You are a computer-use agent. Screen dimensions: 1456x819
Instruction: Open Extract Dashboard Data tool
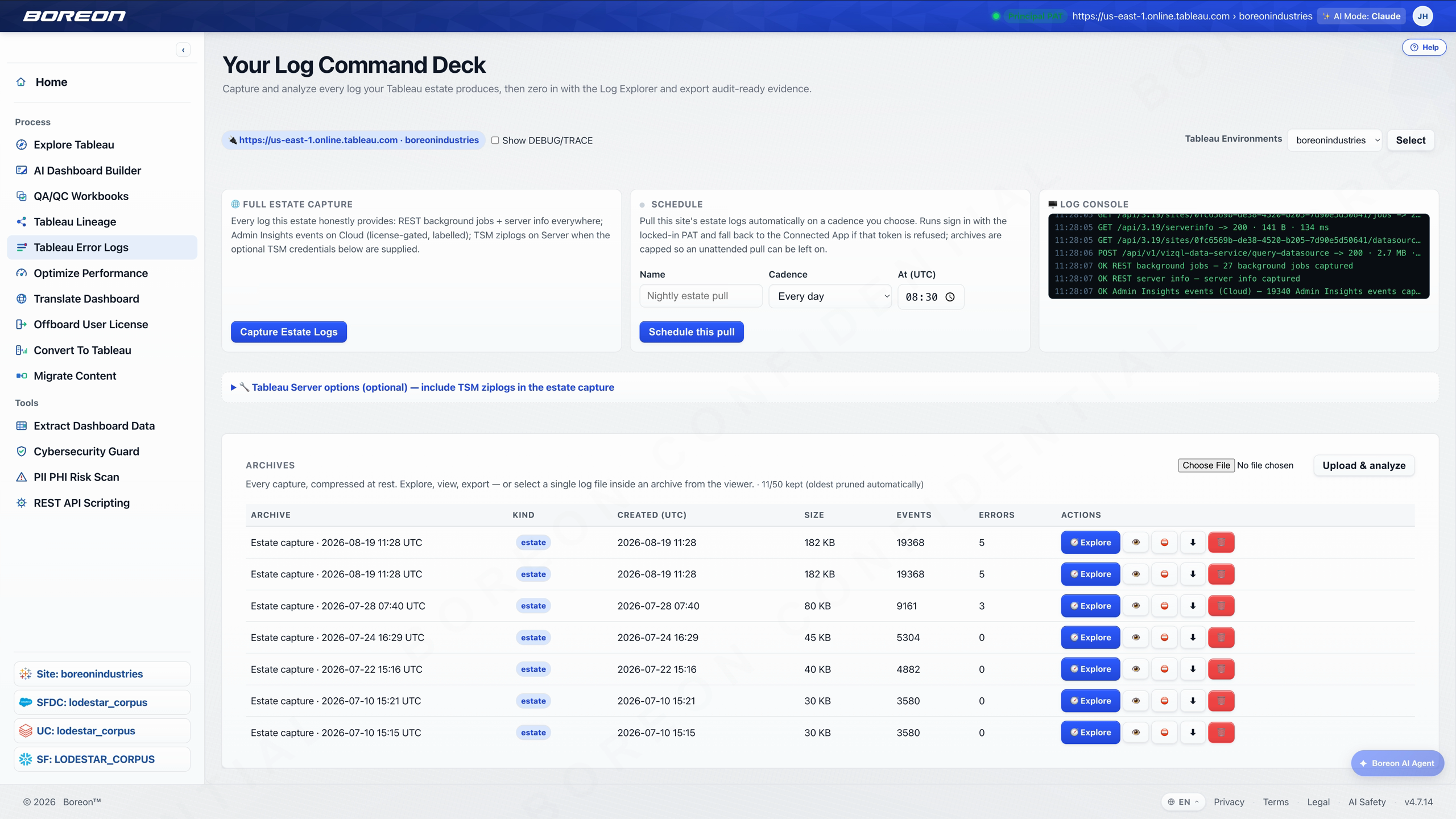(x=102, y=426)
